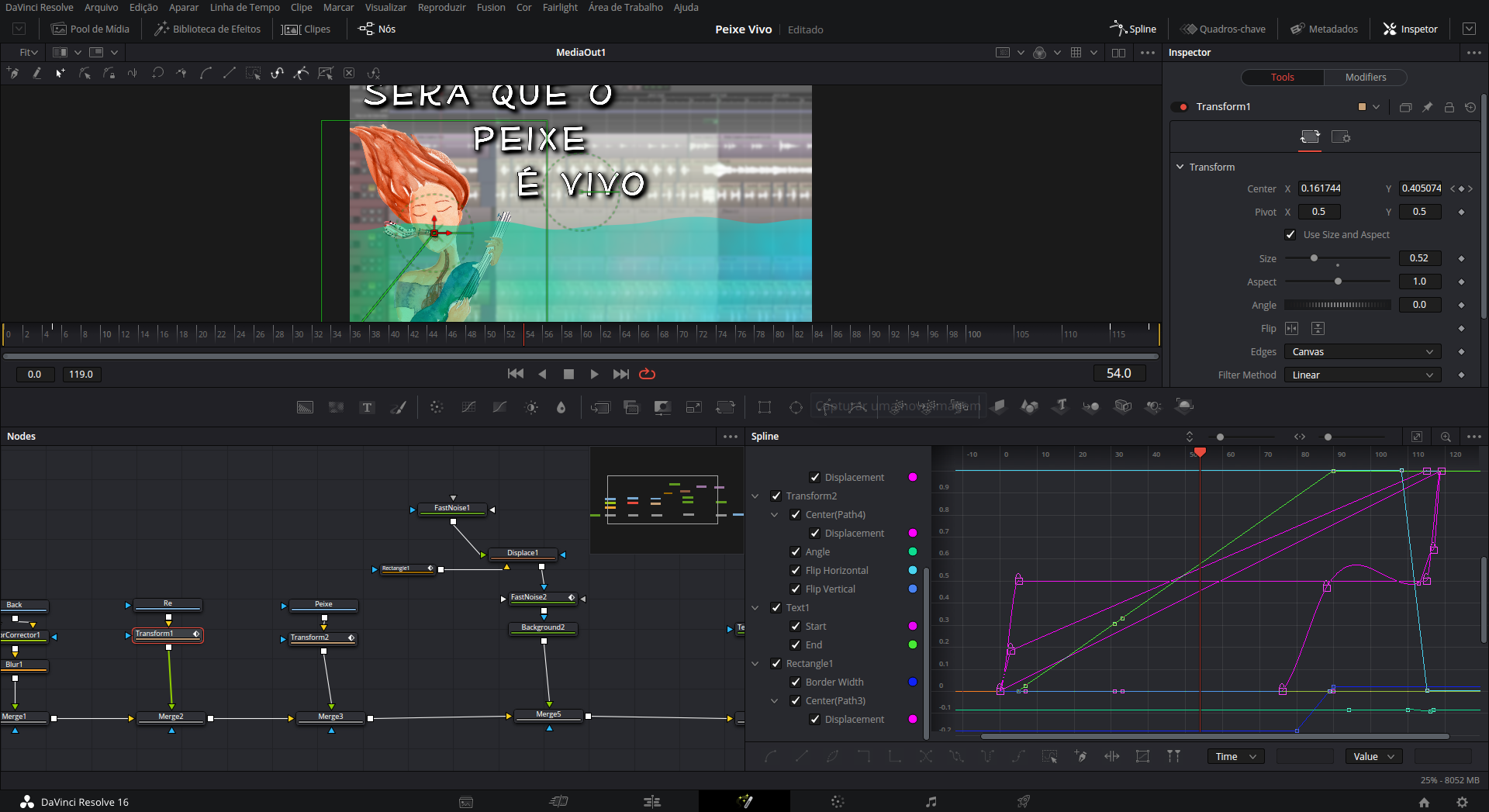
Task: Open the Edges Canvas dropdown
Action: tap(1362, 351)
